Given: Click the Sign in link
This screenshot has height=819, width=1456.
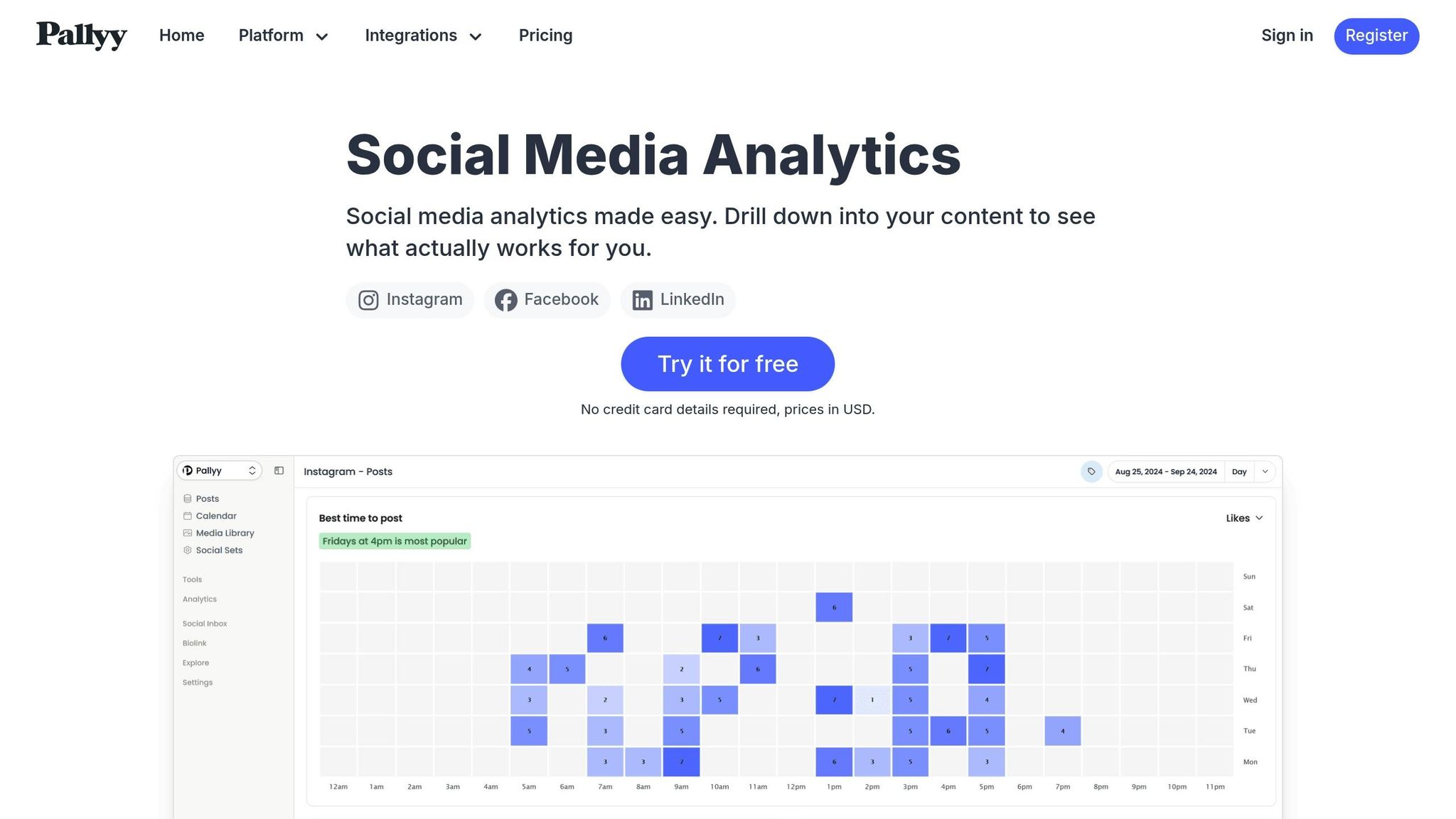Looking at the screenshot, I should (x=1287, y=36).
